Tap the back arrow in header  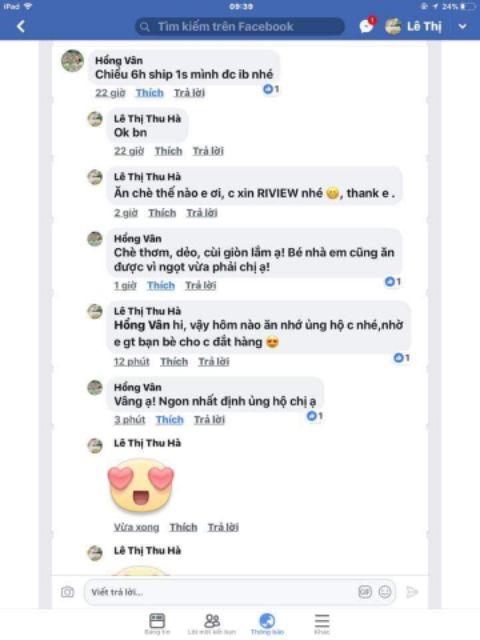21,27
